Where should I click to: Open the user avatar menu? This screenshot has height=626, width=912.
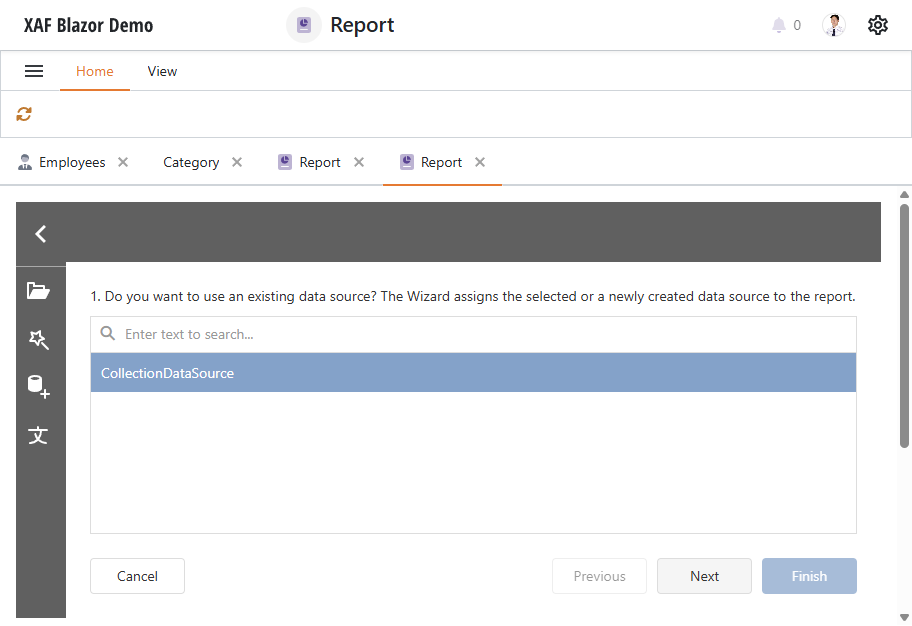(833, 24)
